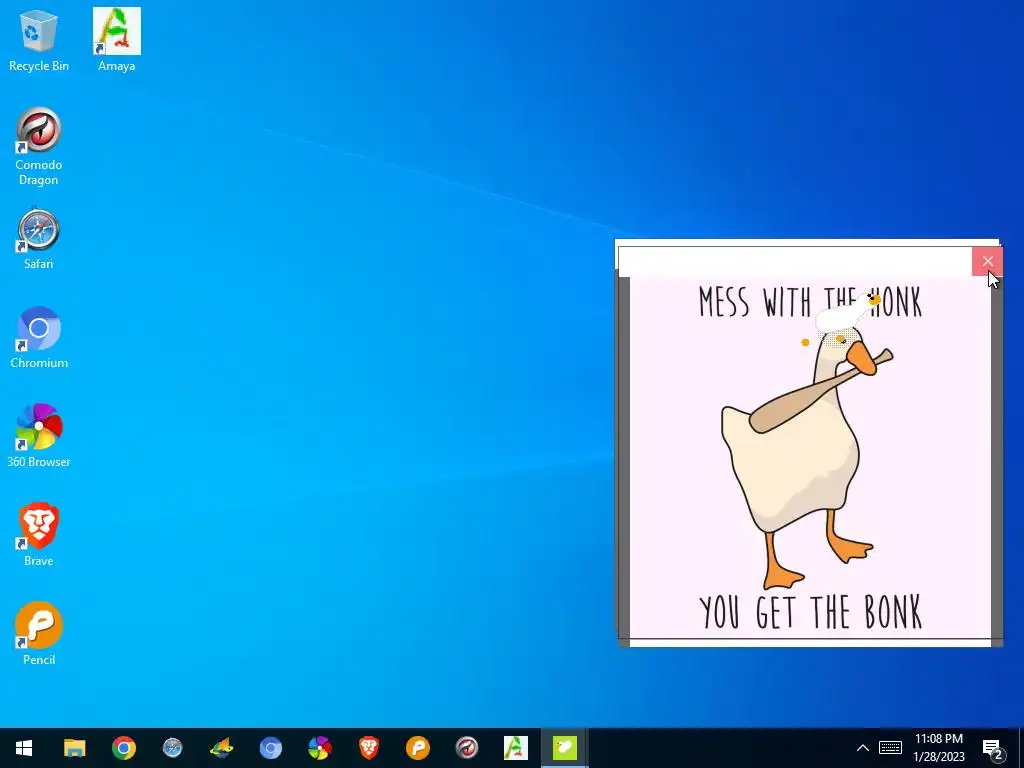Launch Comodo Dragon from the taskbar
This screenshot has height=768, width=1024.
466,748
